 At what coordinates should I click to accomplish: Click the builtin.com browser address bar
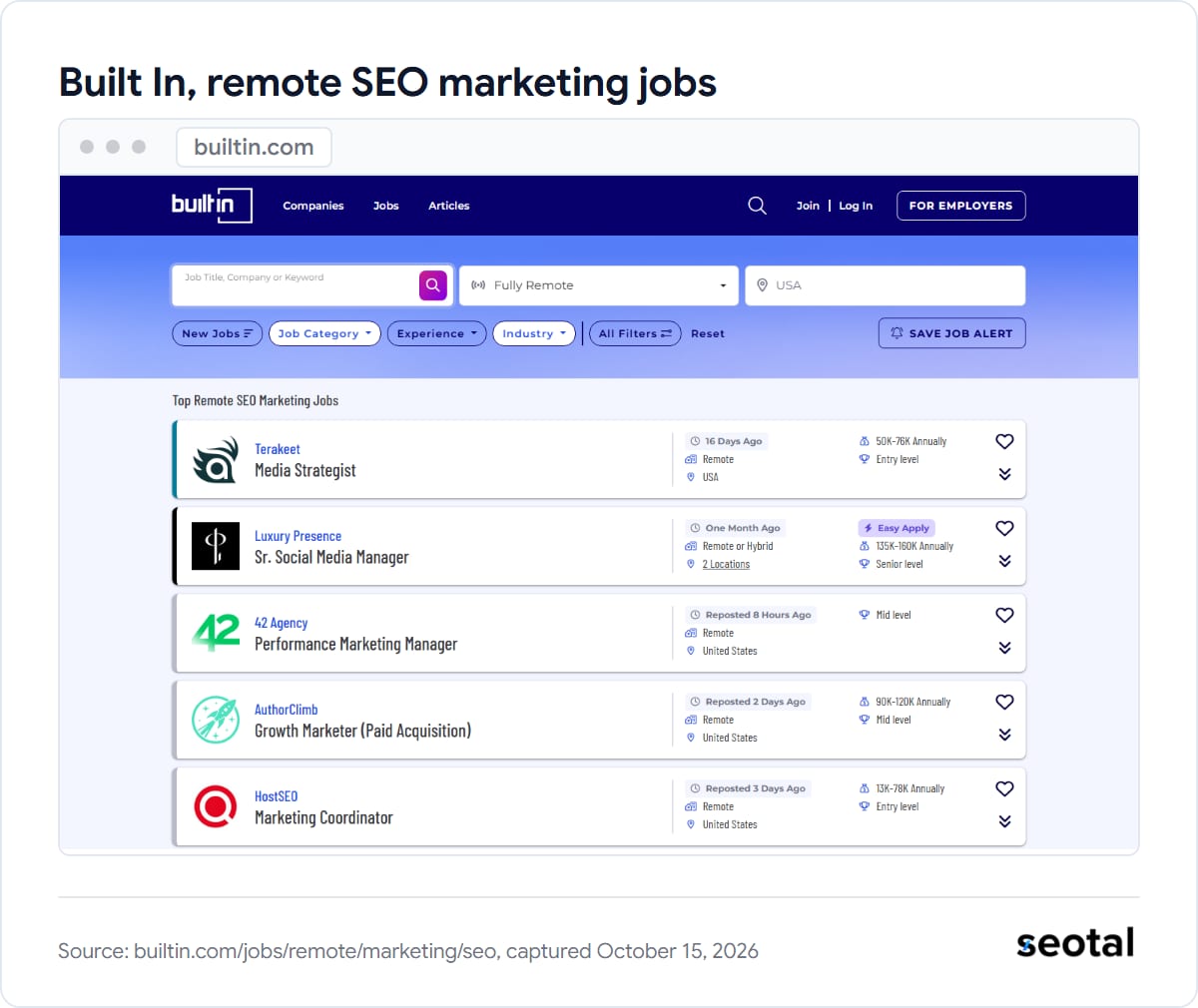coord(254,147)
